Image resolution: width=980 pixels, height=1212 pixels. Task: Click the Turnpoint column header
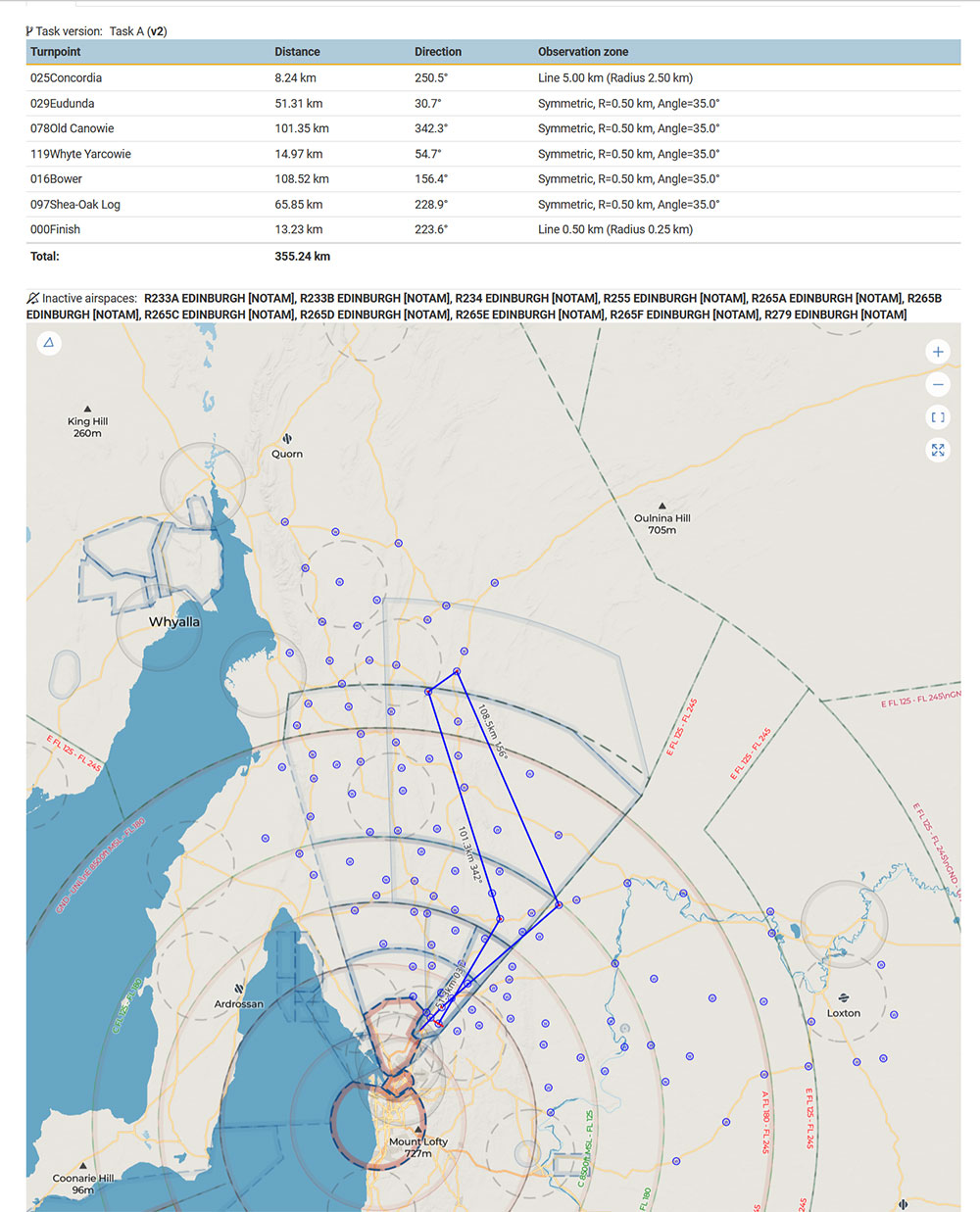pyautogui.click(x=56, y=52)
